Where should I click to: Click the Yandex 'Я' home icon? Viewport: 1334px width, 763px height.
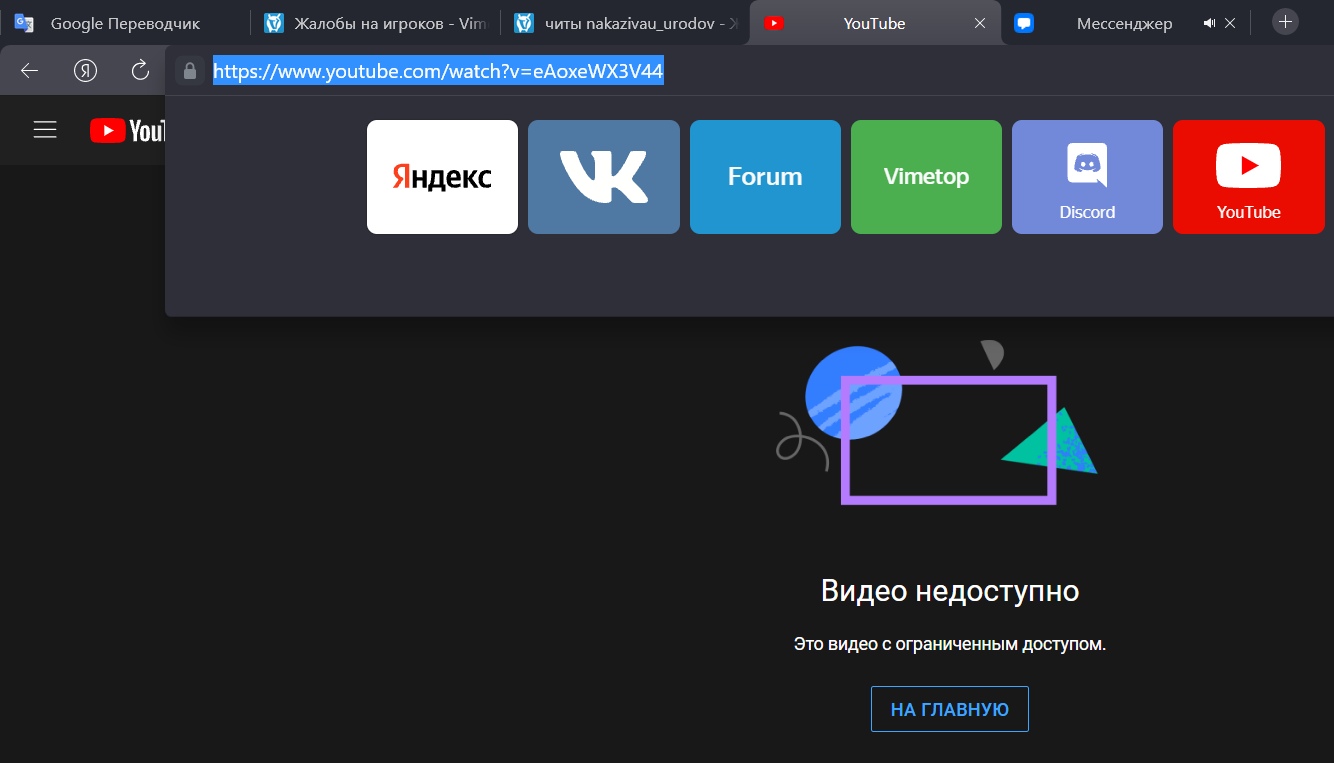click(x=85, y=70)
